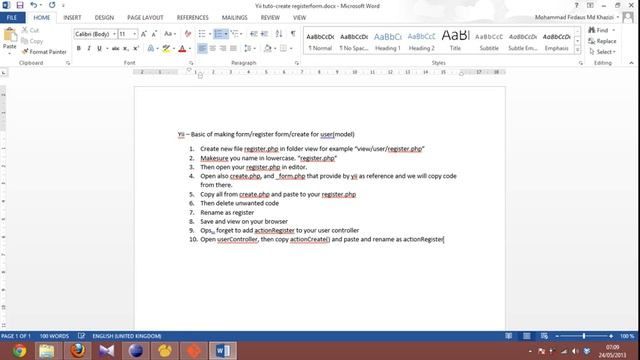The height and width of the screenshot is (360, 640).
Task: Open Text Effects and Typography
Action: (151, 49)
